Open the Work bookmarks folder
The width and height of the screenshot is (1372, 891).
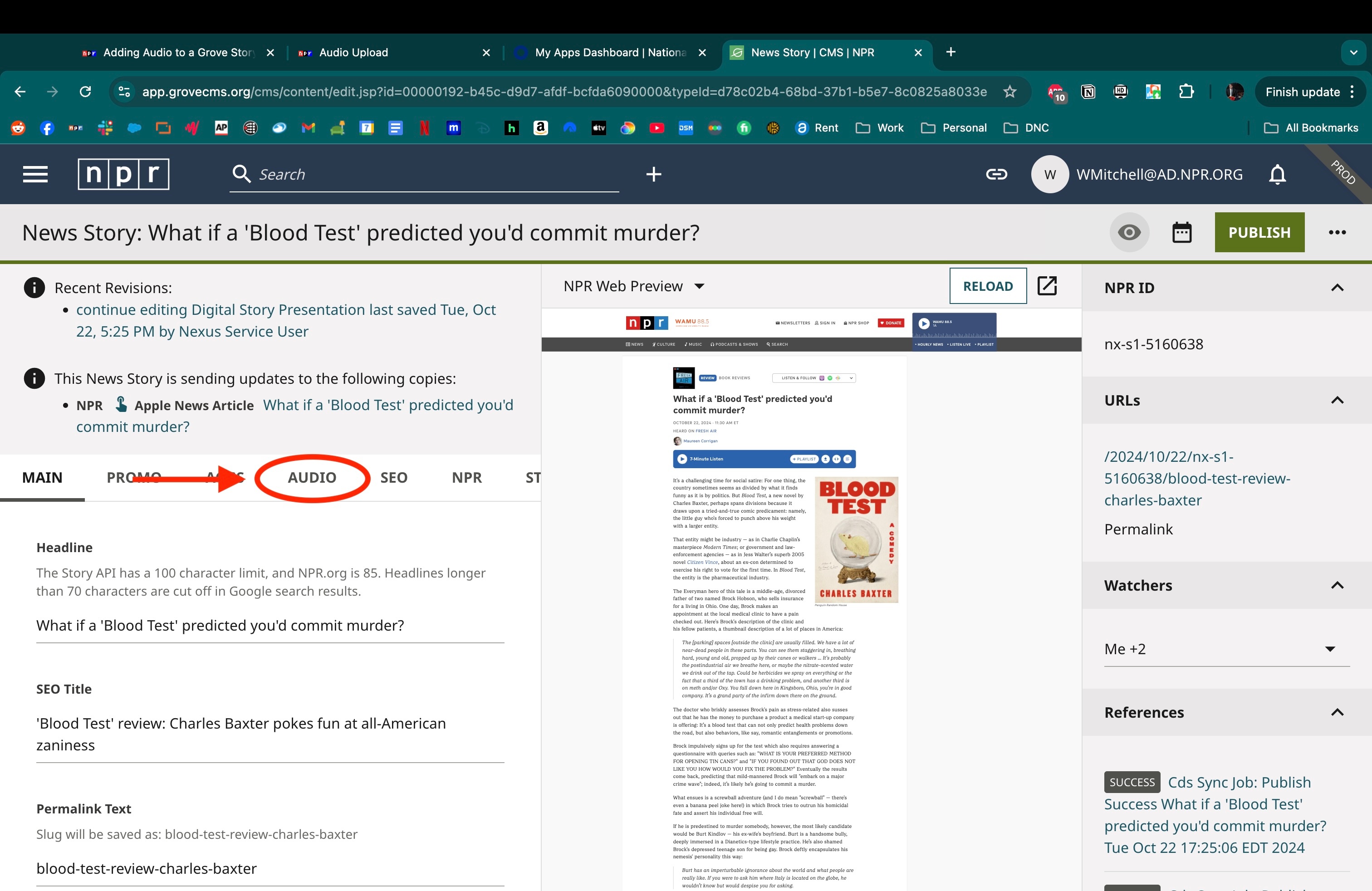point(879,127)
